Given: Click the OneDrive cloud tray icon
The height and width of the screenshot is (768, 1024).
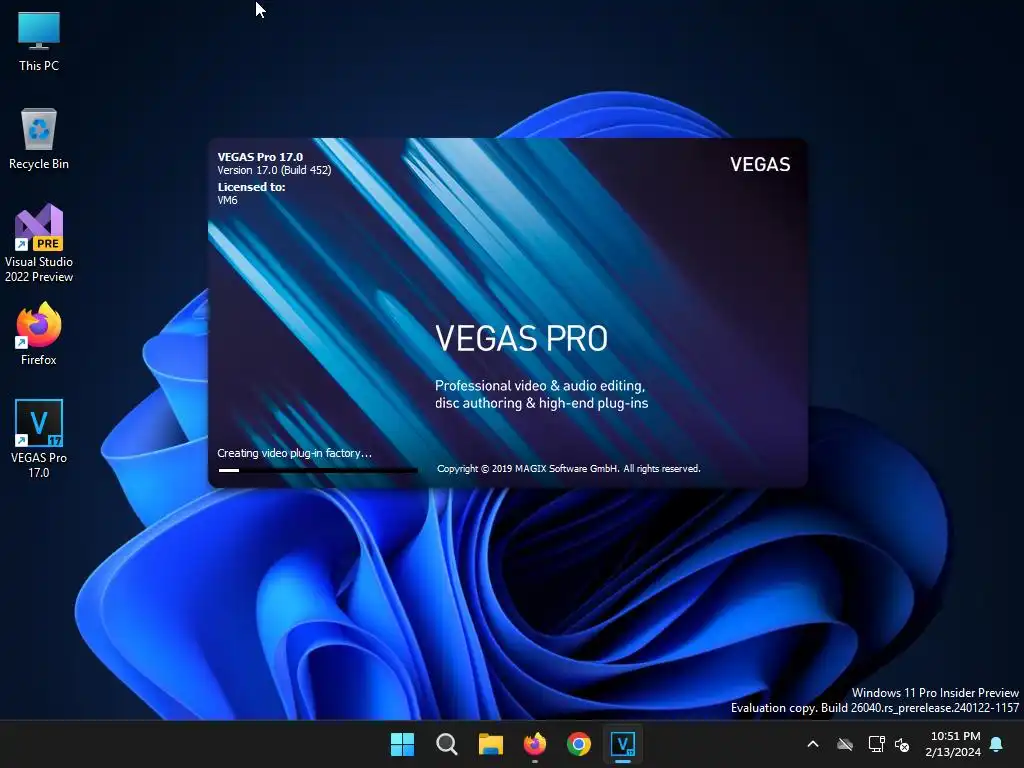Looking at the screenshot, I should (x=845, y=744).
